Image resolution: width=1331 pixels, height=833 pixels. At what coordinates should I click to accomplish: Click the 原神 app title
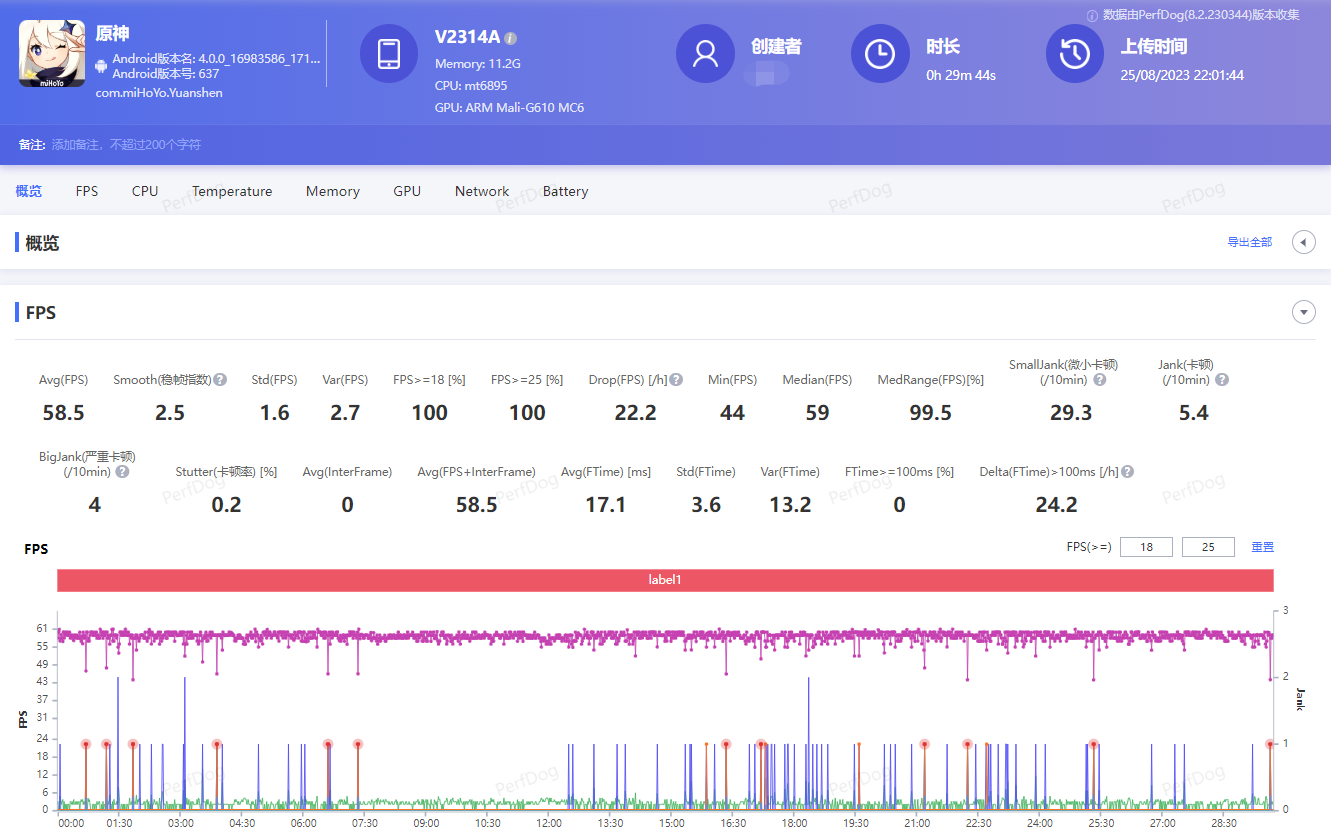tap(113, 34)
